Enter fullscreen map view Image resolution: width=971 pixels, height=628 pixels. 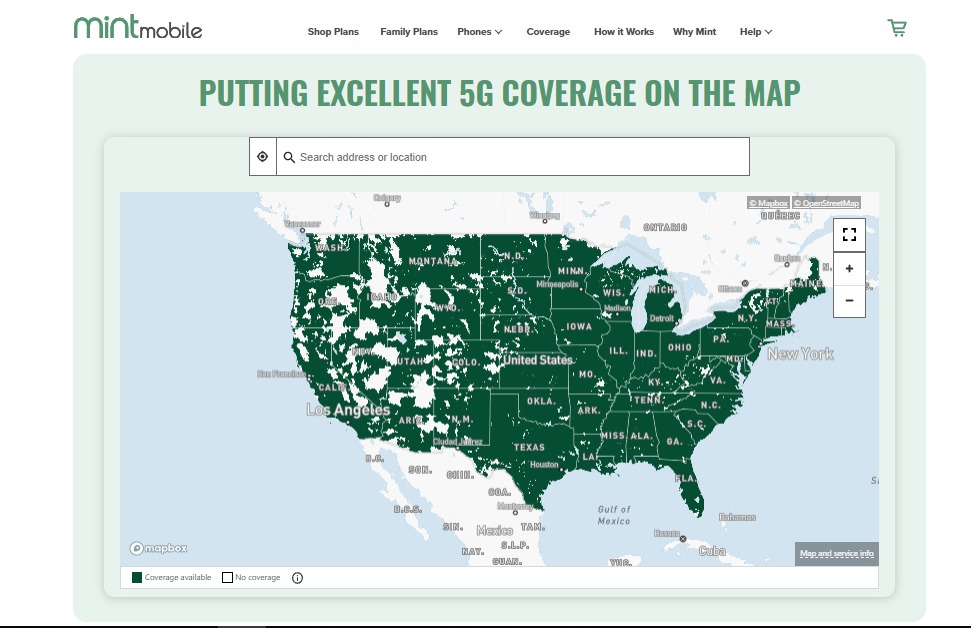tap(849, 235)
